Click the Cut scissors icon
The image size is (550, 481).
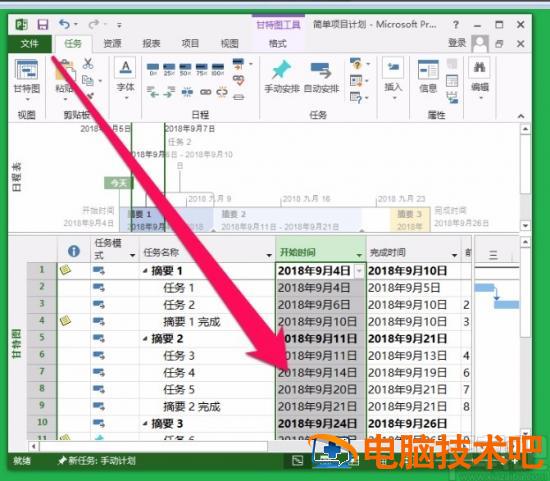[x=88, y=64]
